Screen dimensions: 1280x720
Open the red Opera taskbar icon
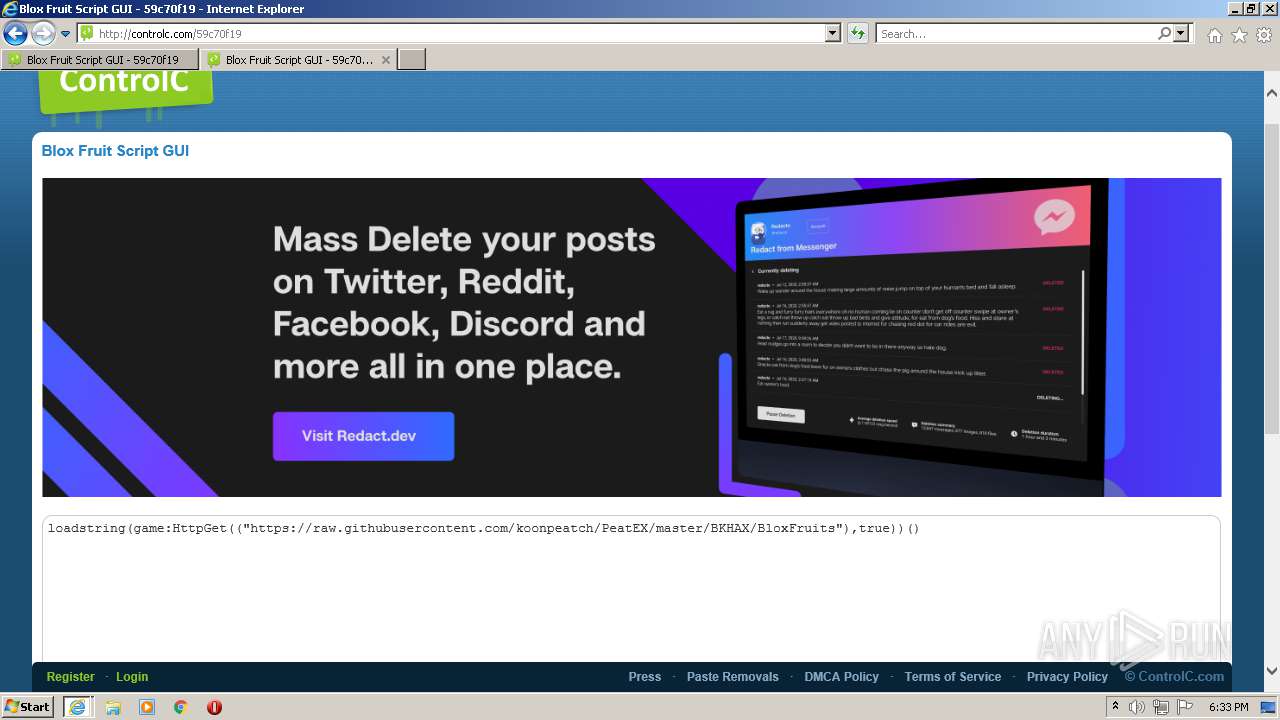tap(214, 707)
